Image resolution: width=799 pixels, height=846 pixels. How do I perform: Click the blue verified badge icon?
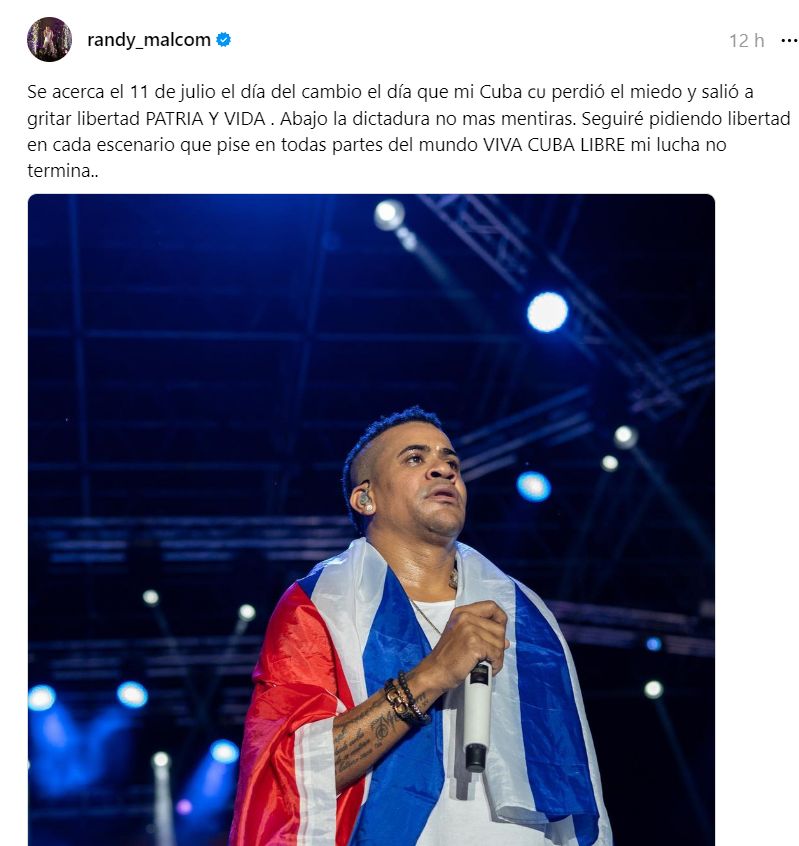[x=223, y=39]
